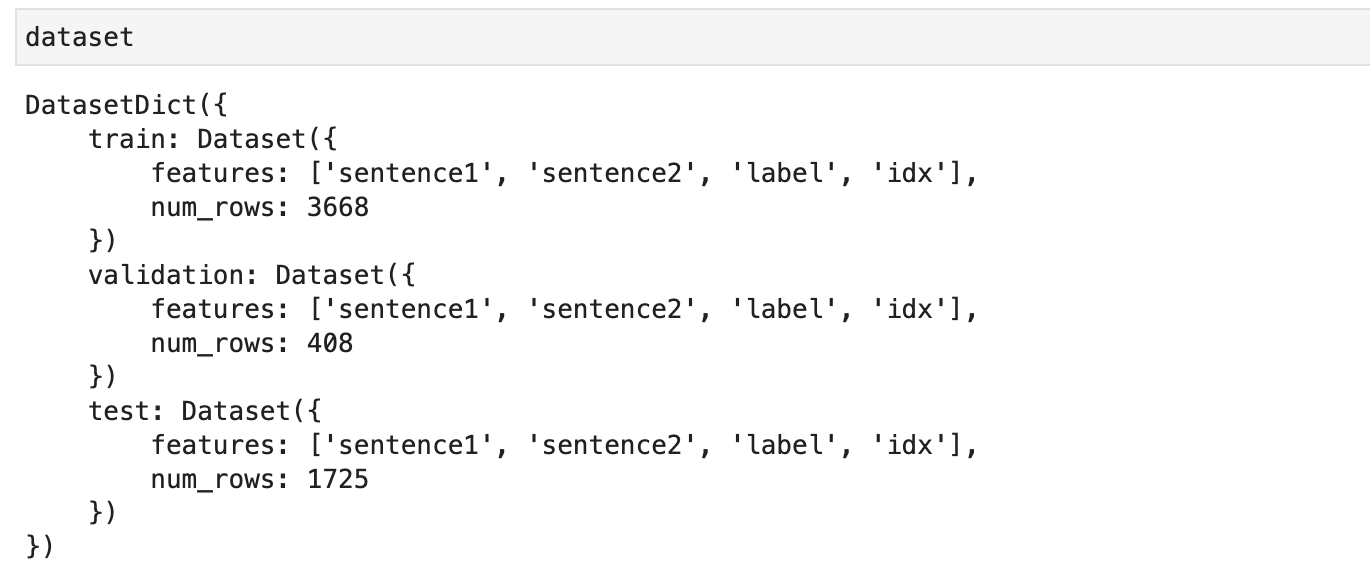Click 'idx' in the test features list
This screenshot has width=1370, height=576.
click(x=911, y=445)
